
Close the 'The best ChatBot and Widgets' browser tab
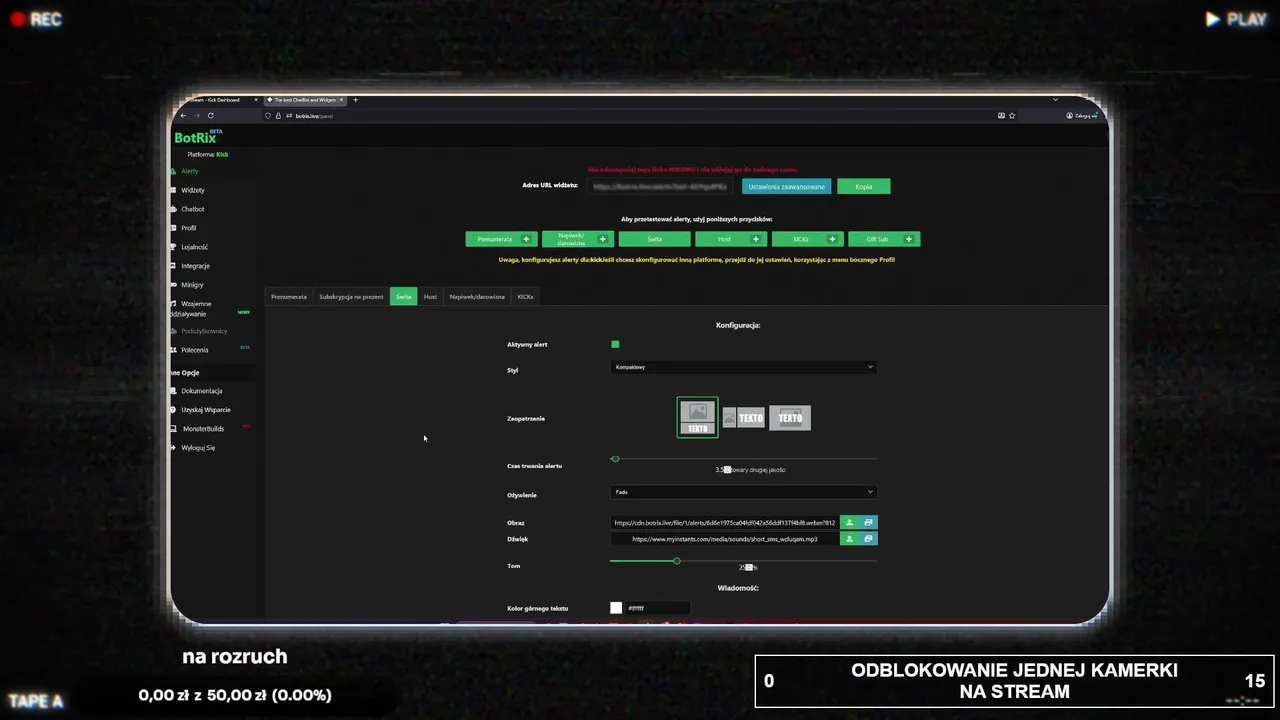[x=342, y=100]
